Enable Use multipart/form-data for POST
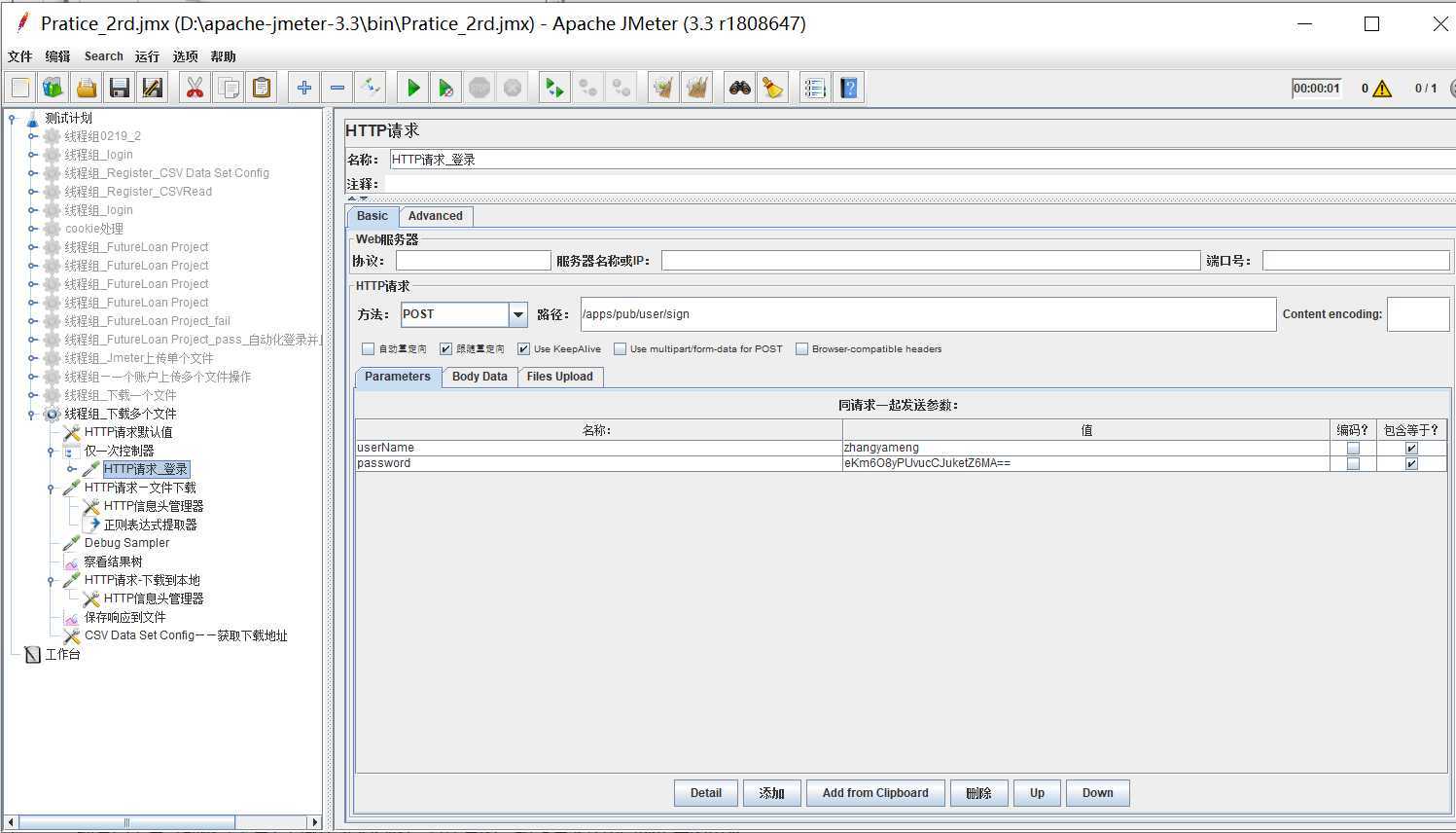 620,348
